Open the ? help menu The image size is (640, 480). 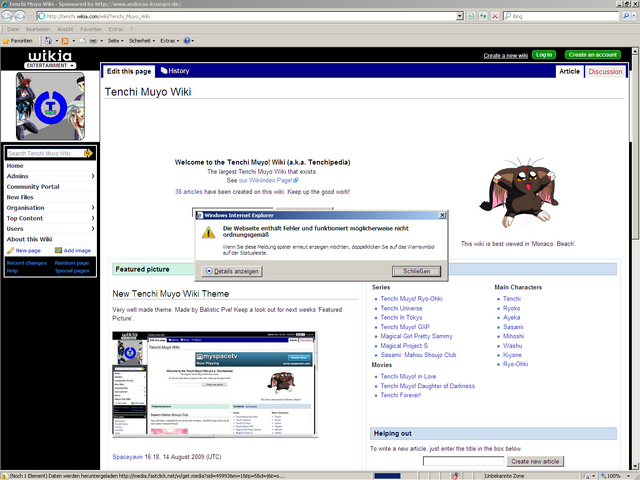coord(131,29)
